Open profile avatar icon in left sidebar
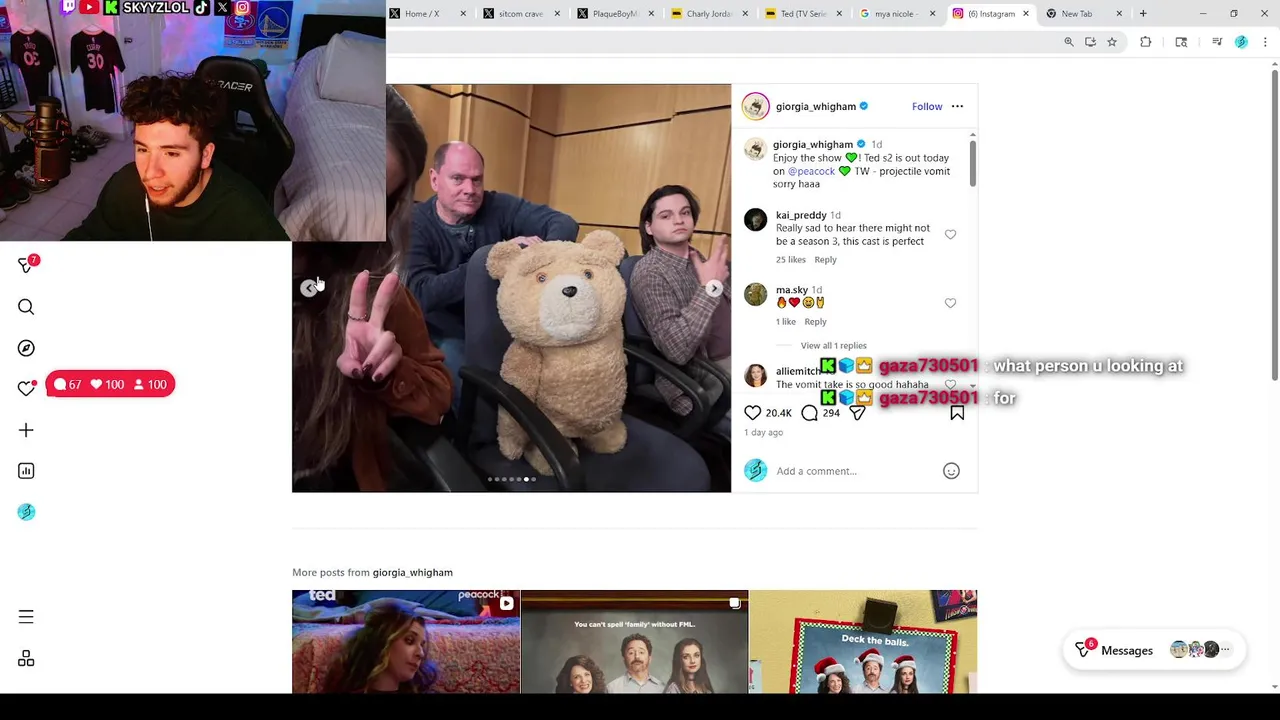1280x720 pixels. [x=26, y=512]
